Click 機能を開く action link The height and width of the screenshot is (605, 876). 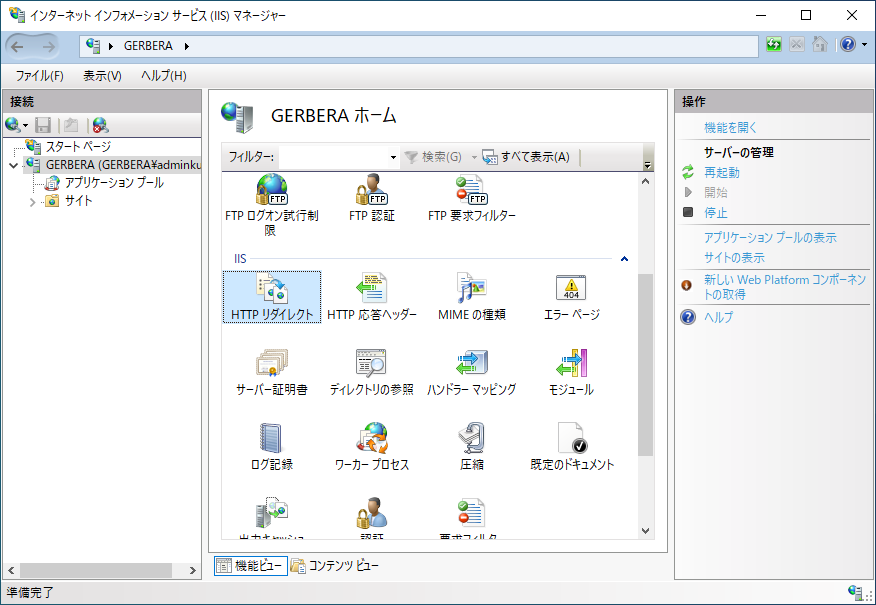[731, 127]
